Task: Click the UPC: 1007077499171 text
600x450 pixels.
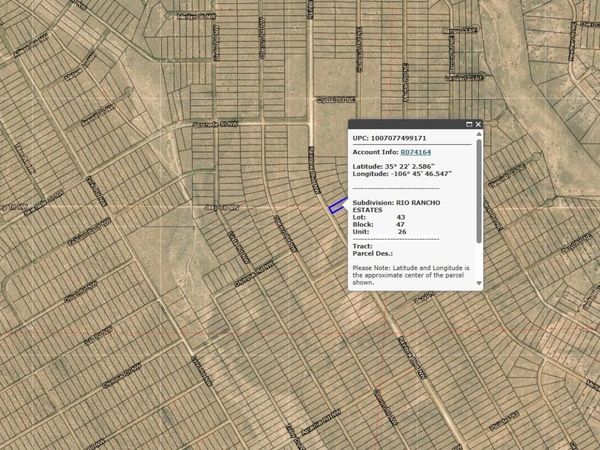Action: tap(389, 138)
